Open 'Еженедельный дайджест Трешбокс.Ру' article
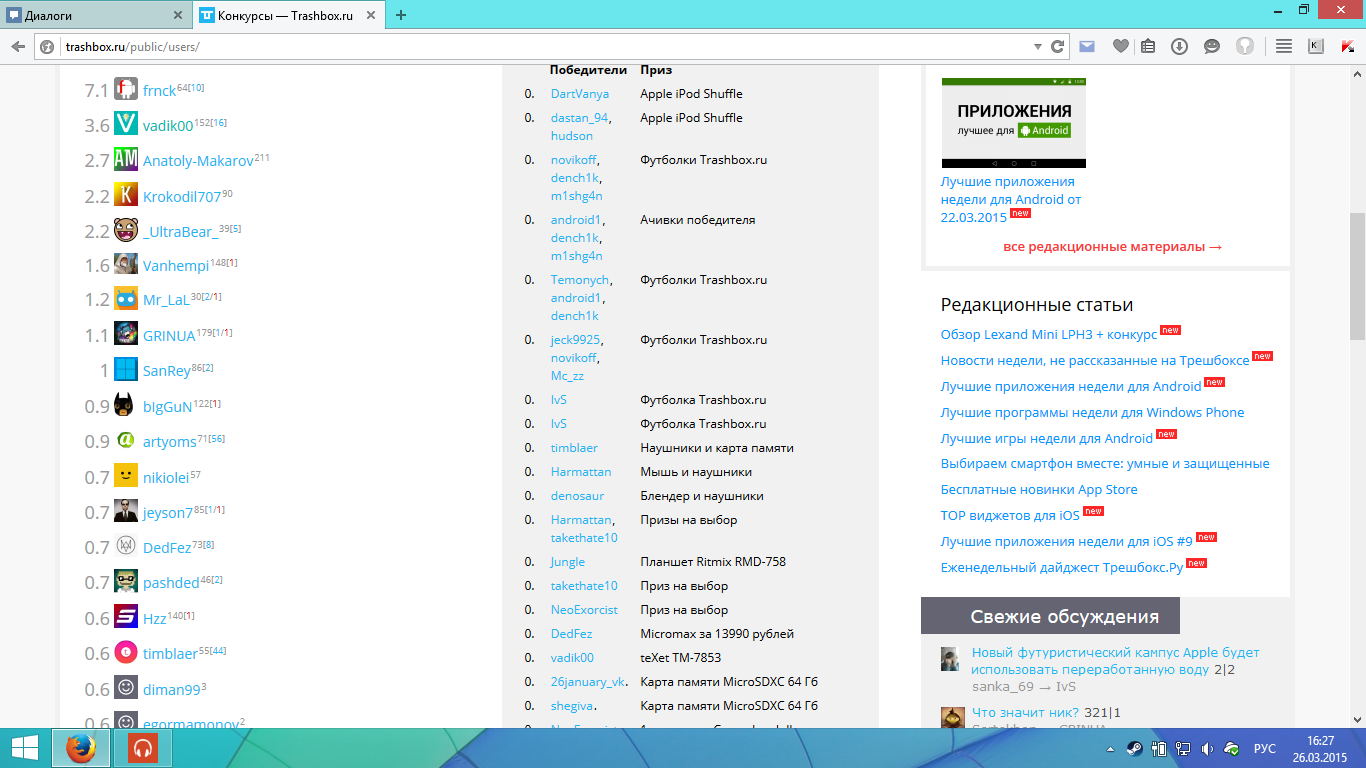The width and height of the screenshot is (1366, 768). (x=1062, y=568)
